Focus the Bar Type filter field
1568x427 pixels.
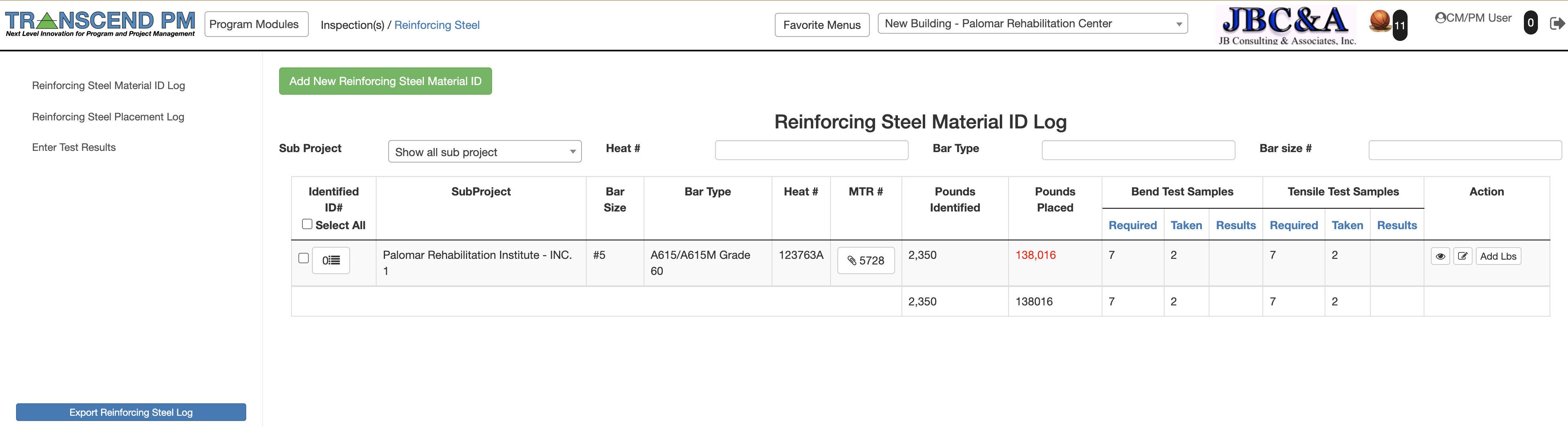point(1138,150)
